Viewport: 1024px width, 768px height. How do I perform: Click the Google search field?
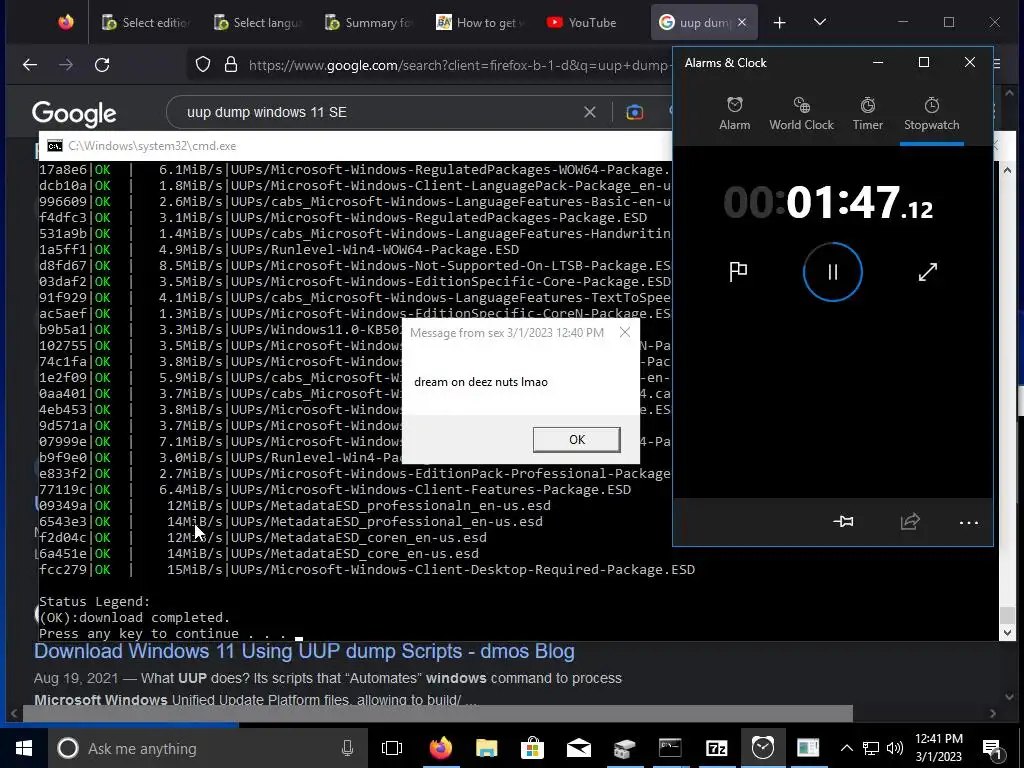pyautogui.click(x=379, y=112)
